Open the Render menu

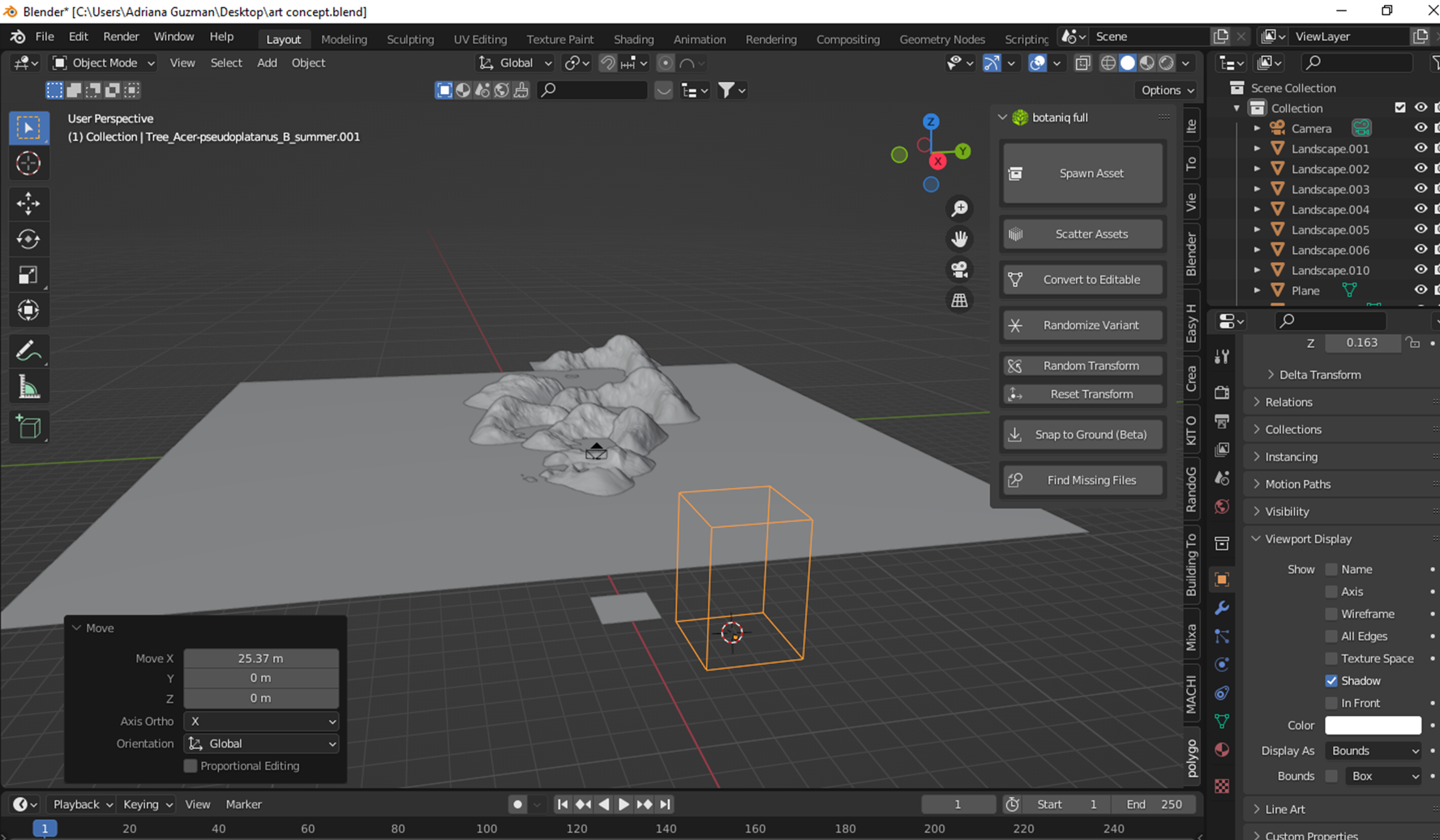121,36
